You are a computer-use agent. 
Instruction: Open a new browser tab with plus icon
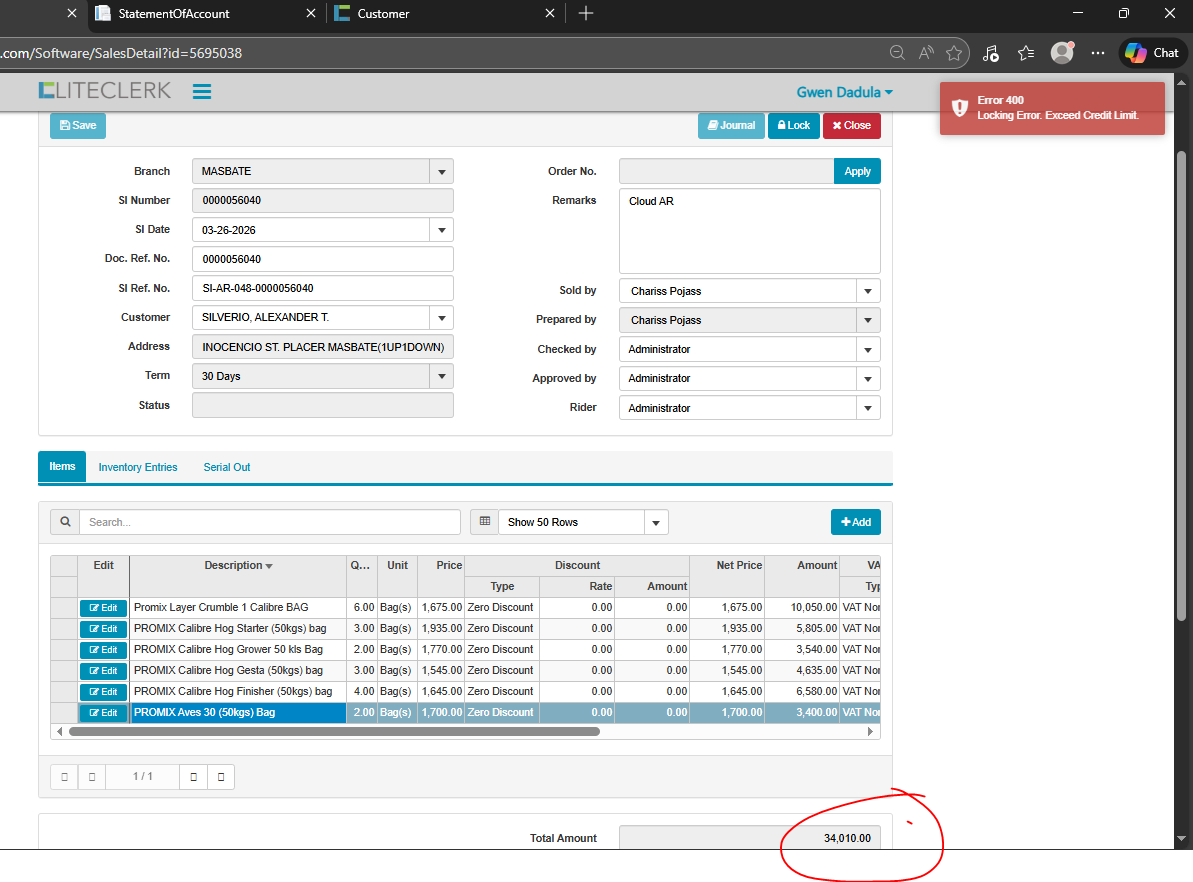click(x=586, y=14)
